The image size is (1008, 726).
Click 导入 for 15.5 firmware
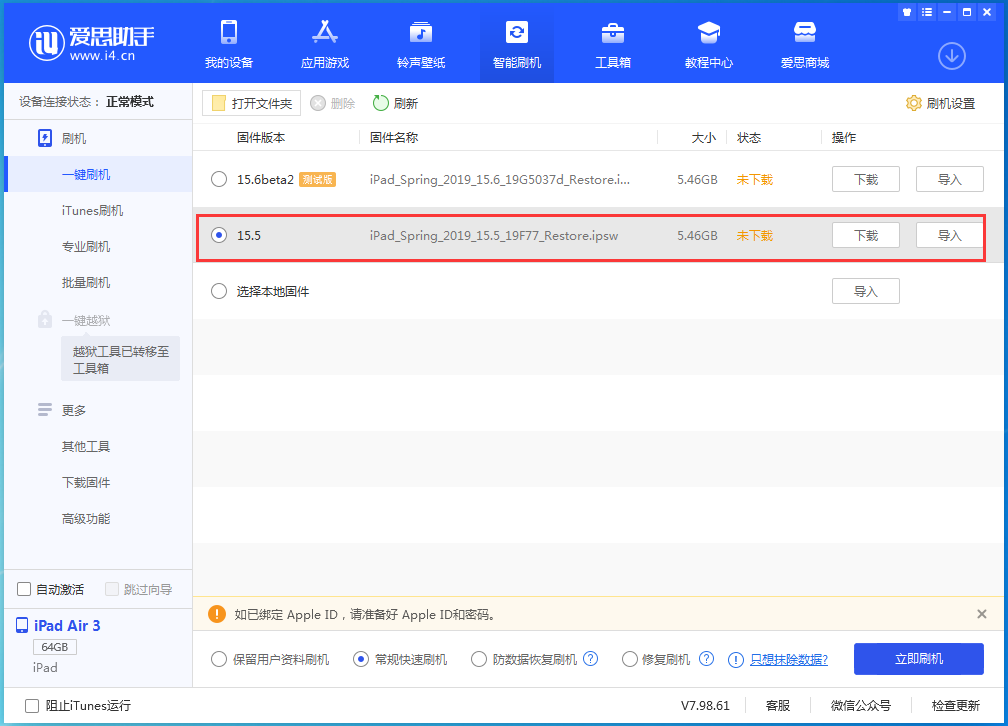[950, 235]
